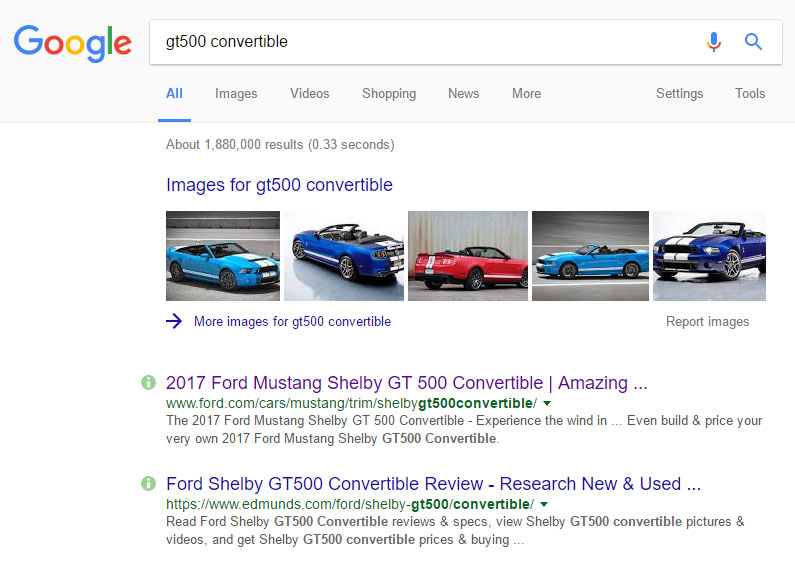Switch to the Images tab
This screenshot has width=795, height=576.
[236, 94]
